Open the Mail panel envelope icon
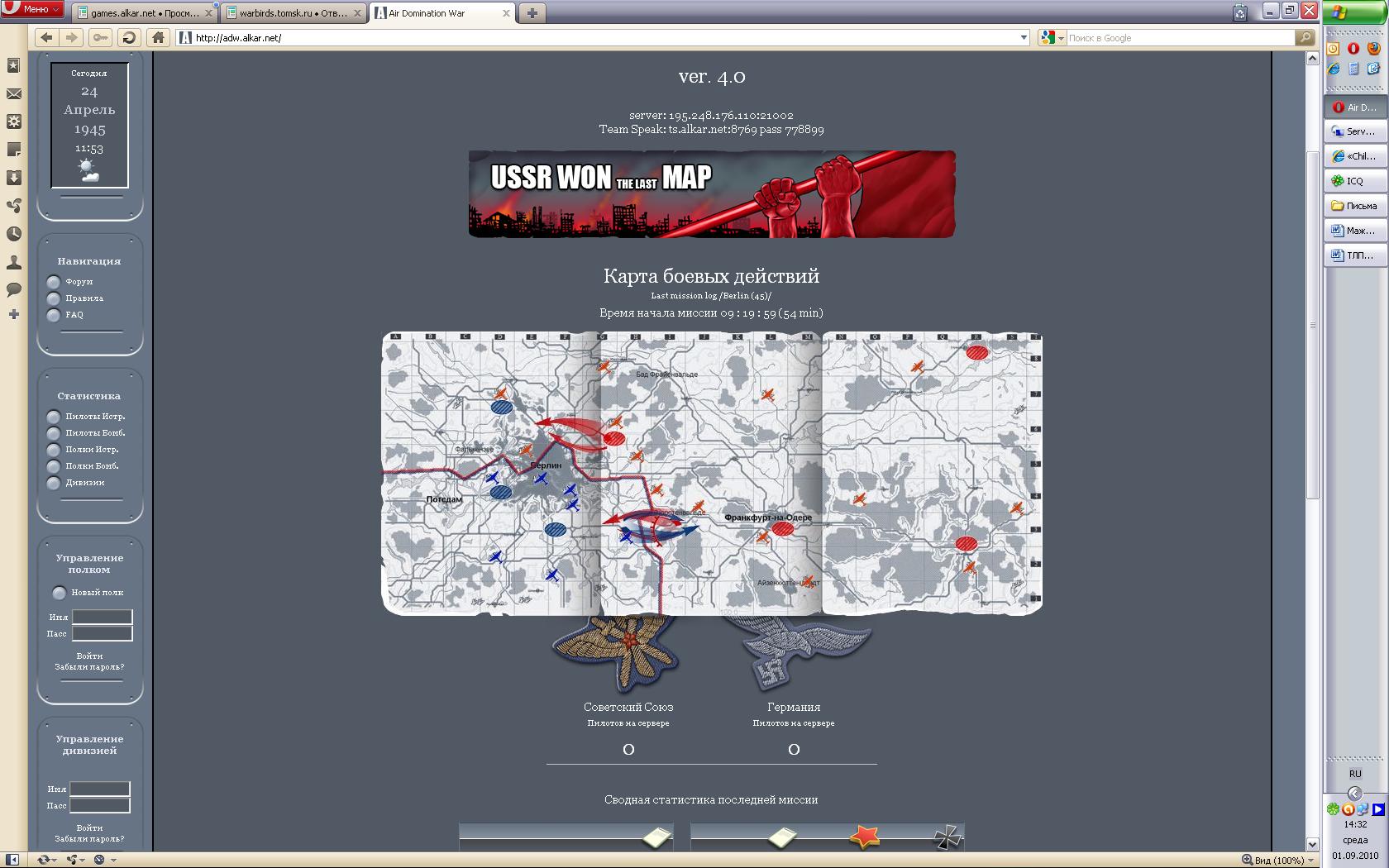 point(13,93)
